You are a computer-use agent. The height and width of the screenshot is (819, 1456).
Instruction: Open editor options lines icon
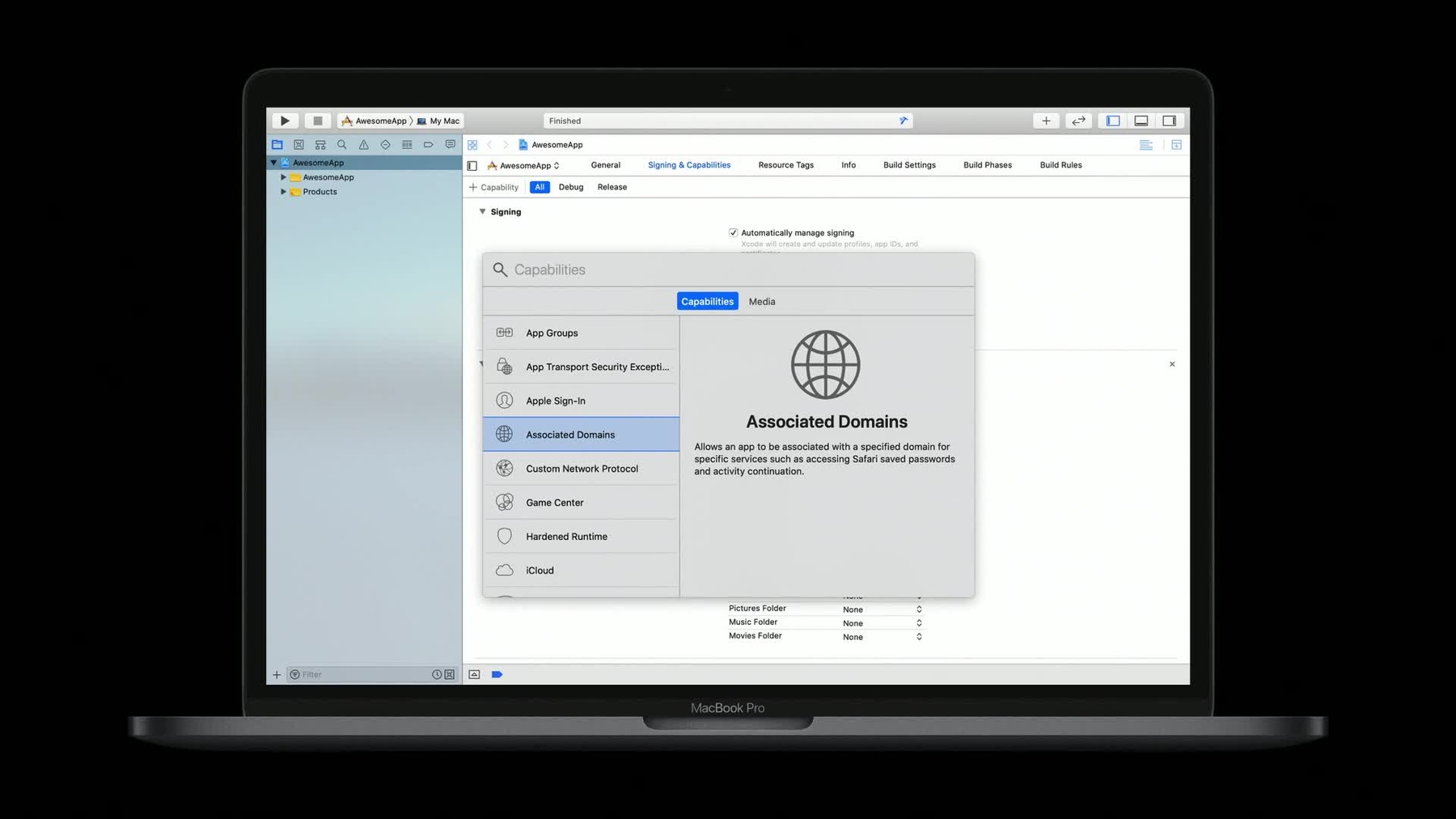[1146, 145]
